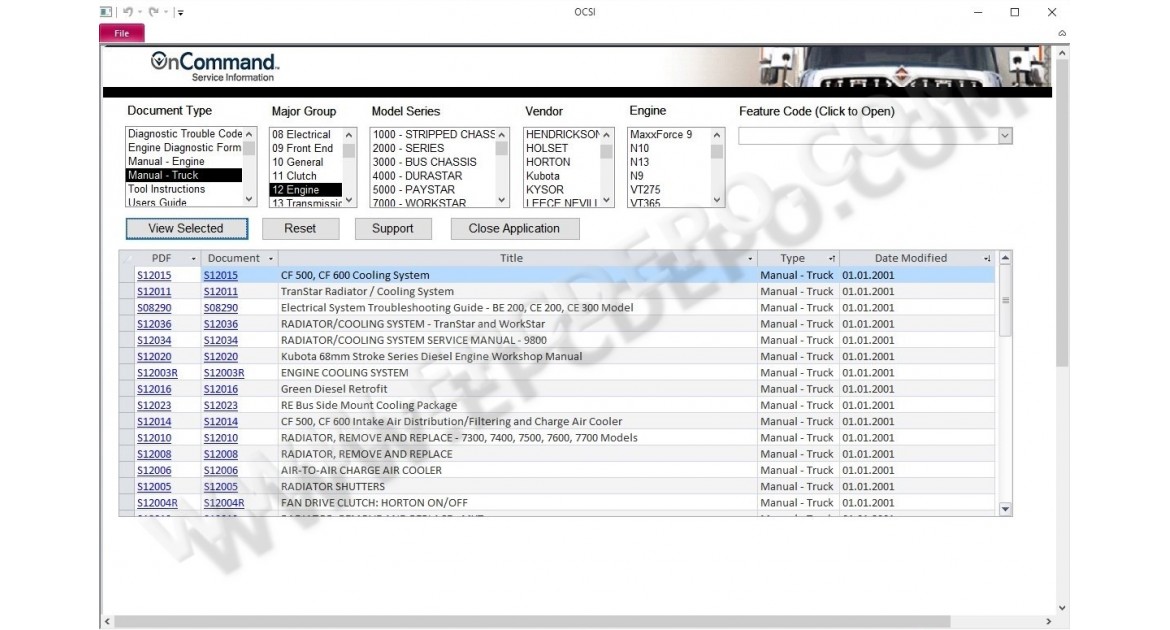Screen dimensions: 1170x630
Task: Open PDF link S12020
Action: (154, 357)
